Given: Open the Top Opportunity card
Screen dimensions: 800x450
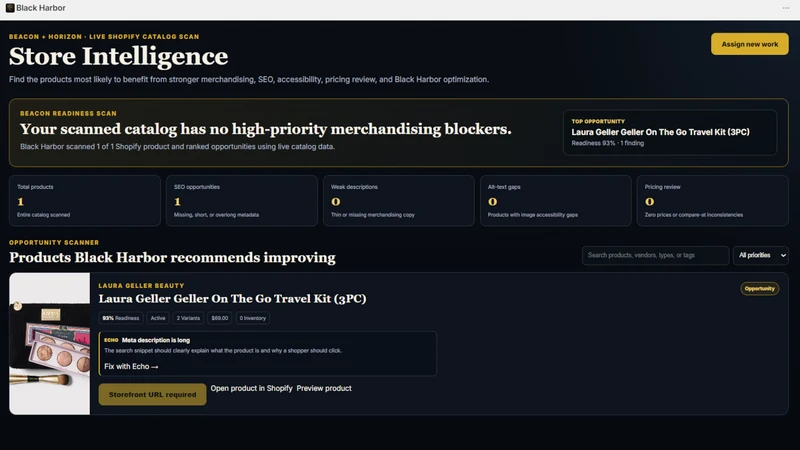Looking at the screenshot, I should (x=670, y=132).
